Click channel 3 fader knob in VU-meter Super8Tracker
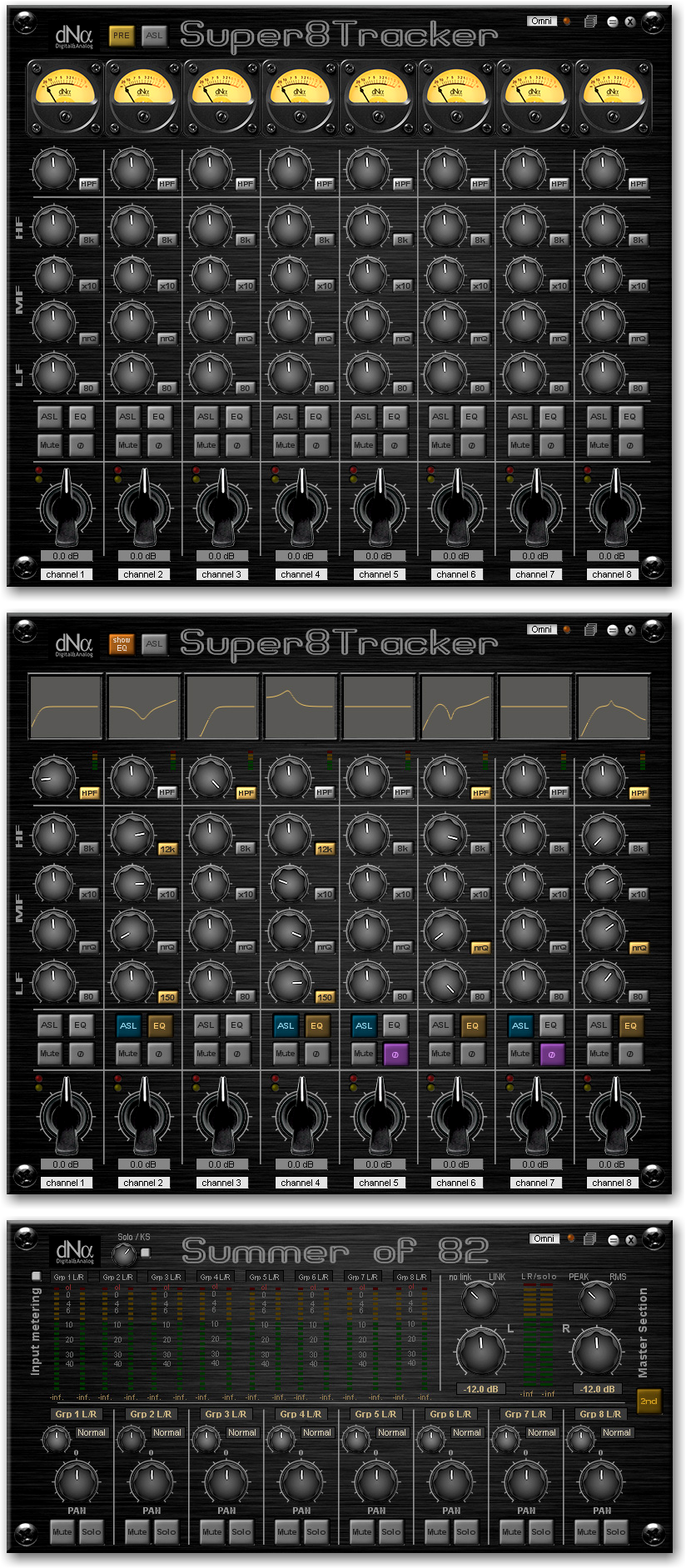 (x=221, y=506)
